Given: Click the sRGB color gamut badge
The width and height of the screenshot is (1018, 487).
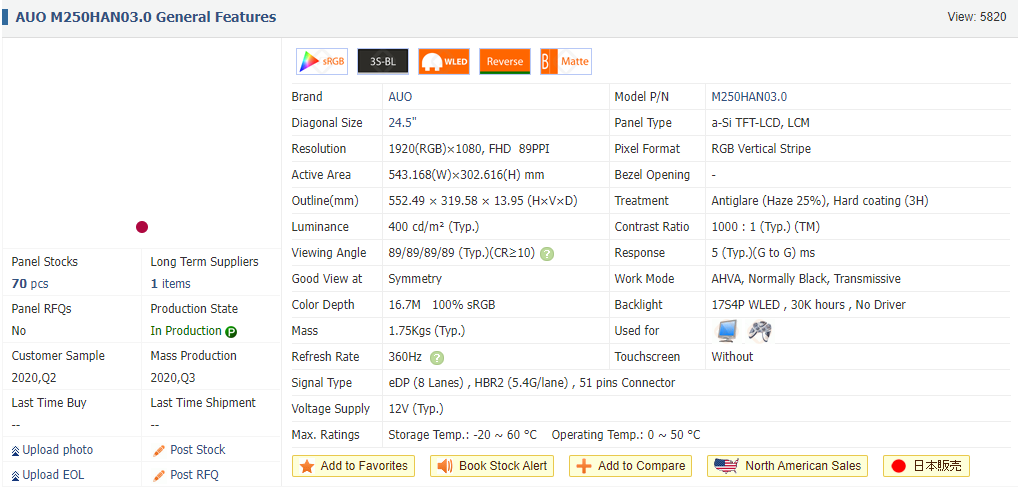Looking at the screenshot, I should pos(322,62).
